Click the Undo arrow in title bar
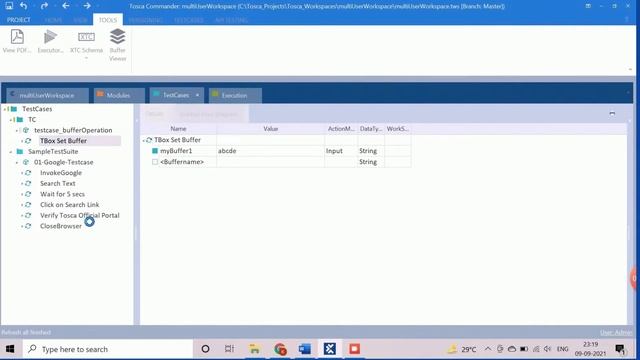Viewport: 640px width, 360px height. tap(24, 6)
